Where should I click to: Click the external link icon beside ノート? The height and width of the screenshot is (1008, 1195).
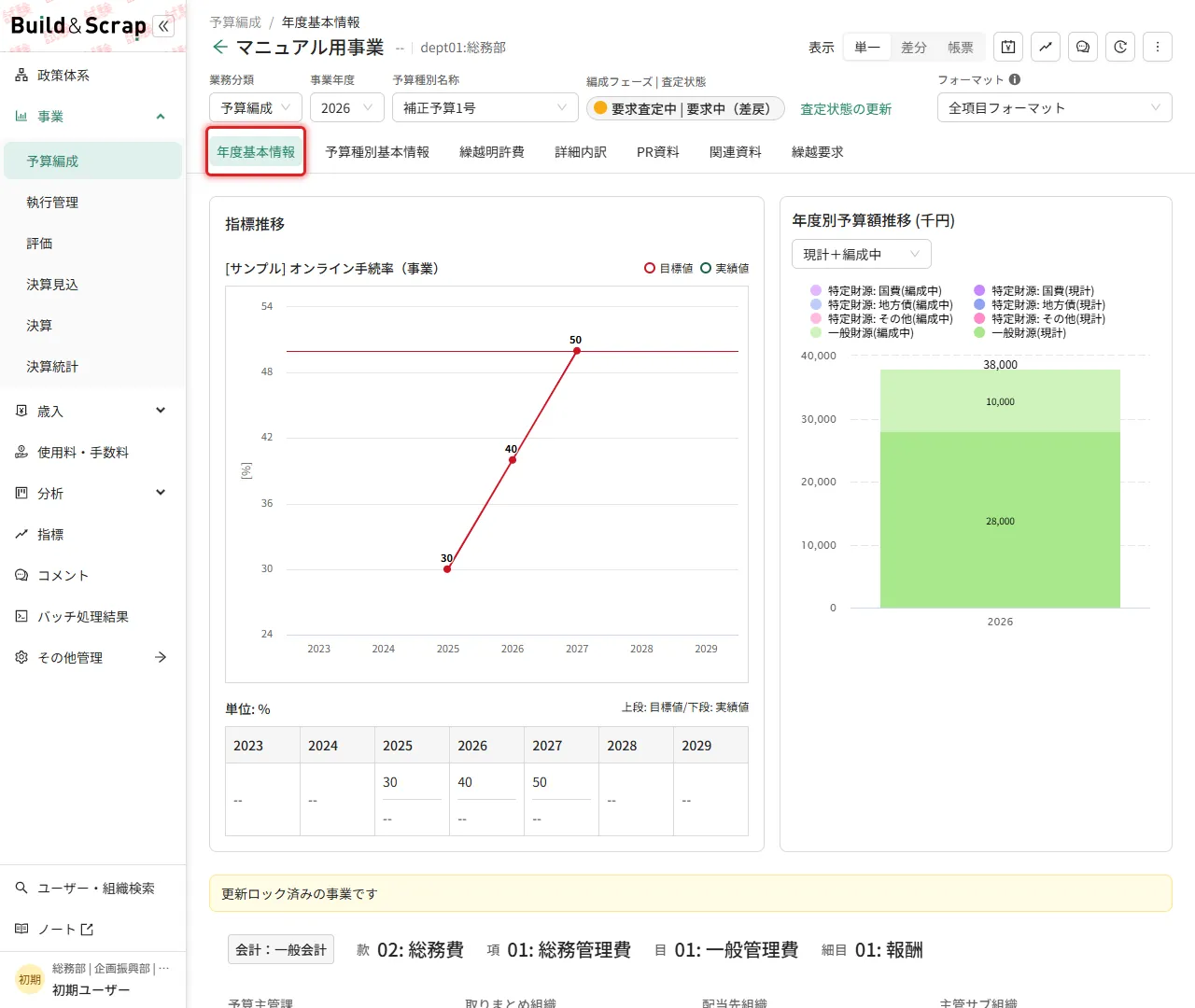88,930
